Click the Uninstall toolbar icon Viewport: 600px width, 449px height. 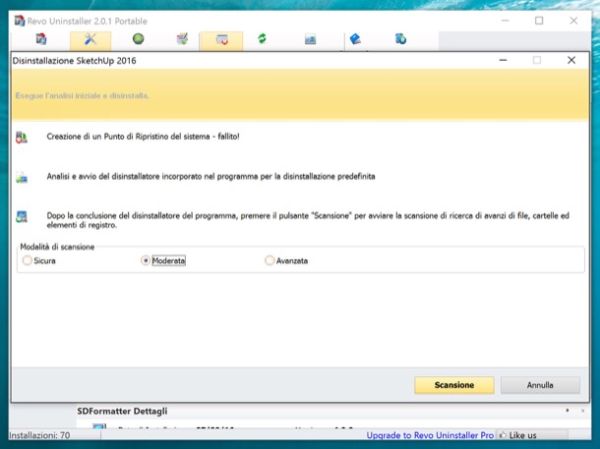pyautogui.click(x=222, y=39)
